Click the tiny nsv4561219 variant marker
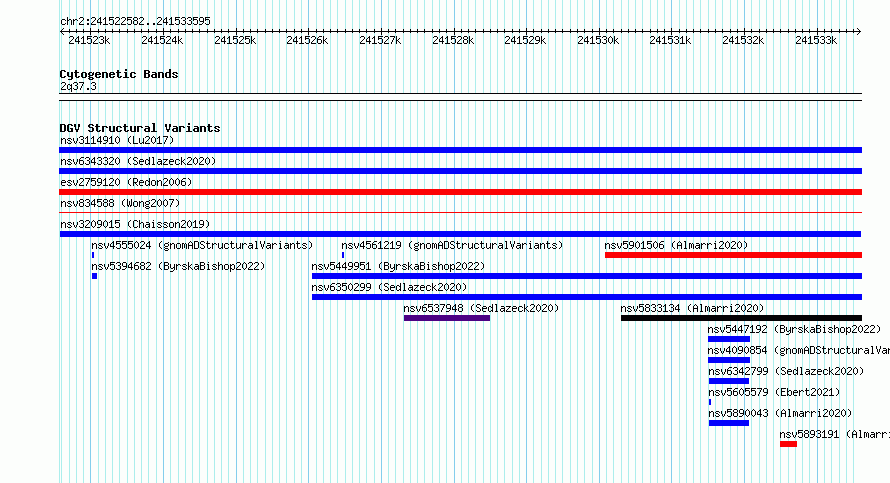890x483 pixels. tap(343, 255)
